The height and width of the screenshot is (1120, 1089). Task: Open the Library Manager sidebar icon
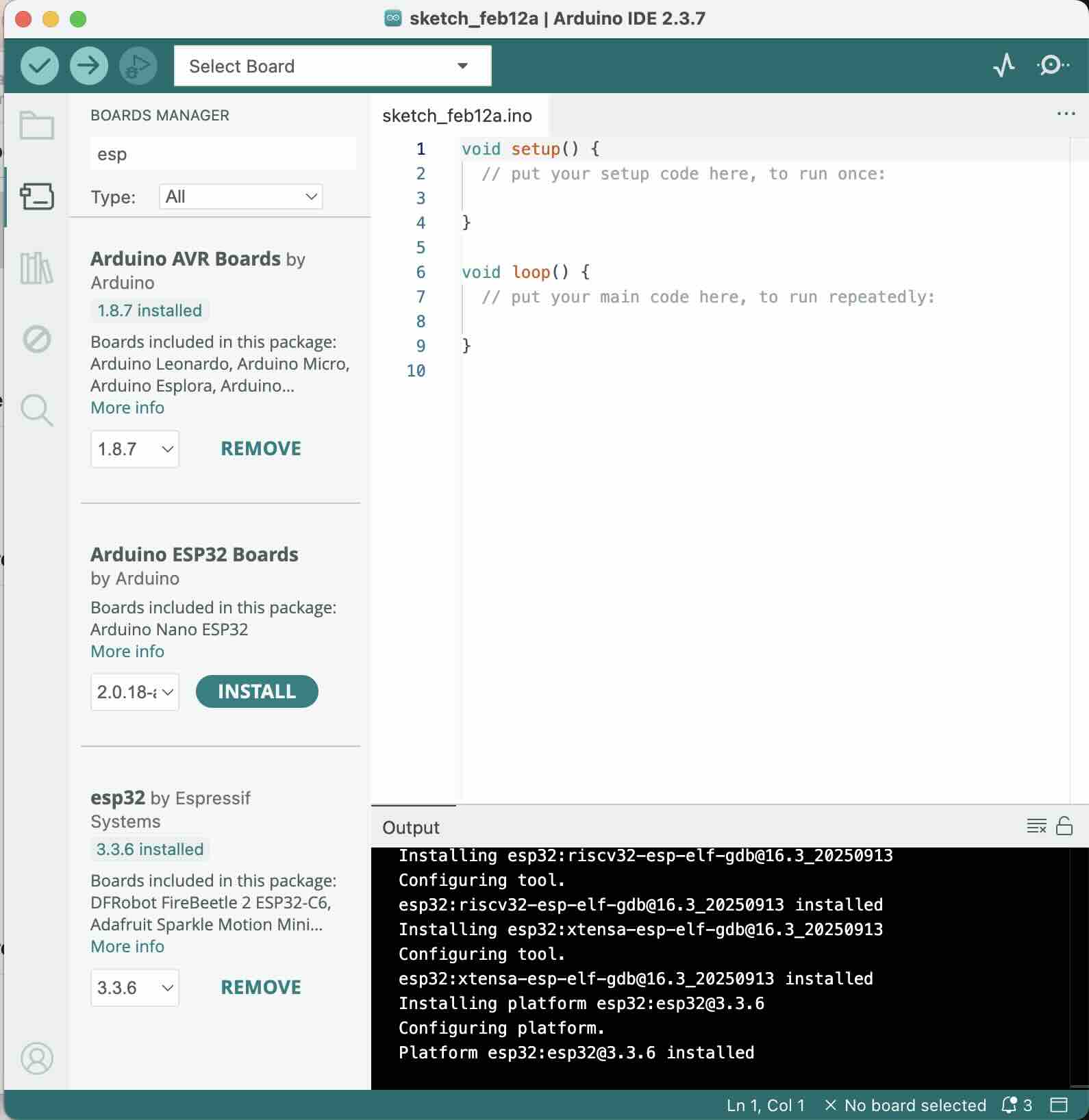pos(37,268)
